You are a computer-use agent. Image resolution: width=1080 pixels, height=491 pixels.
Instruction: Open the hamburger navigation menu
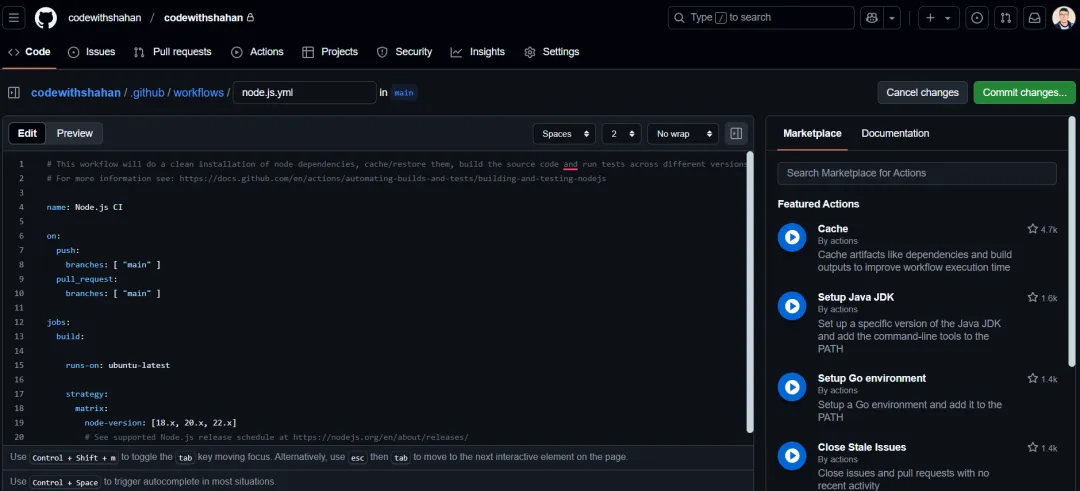point(13,18)
